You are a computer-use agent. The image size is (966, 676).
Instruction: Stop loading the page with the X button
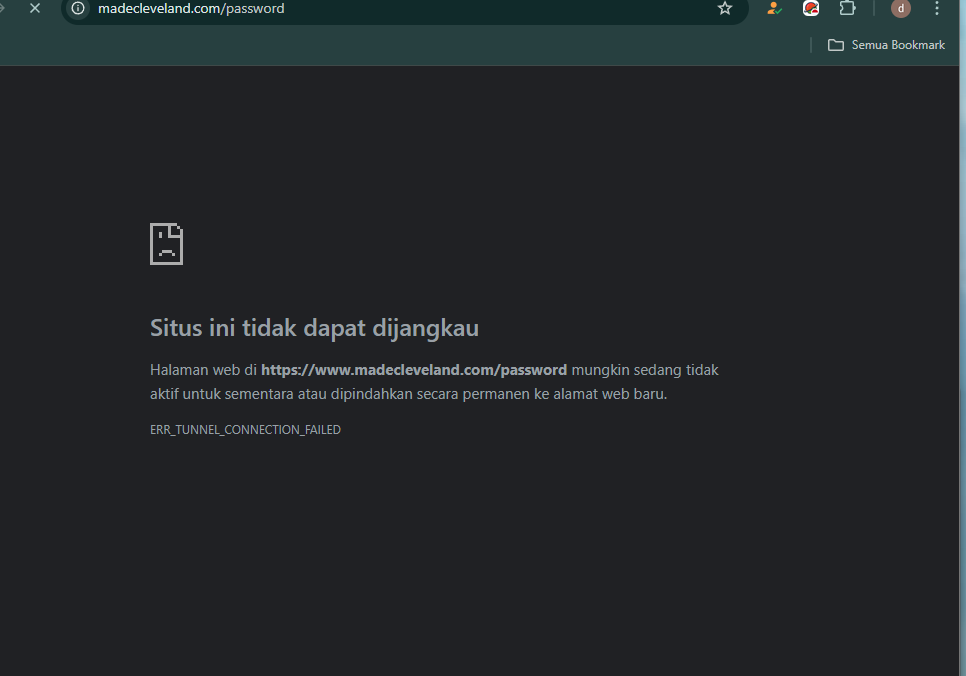pyautogui.click(x=35, y=9)
